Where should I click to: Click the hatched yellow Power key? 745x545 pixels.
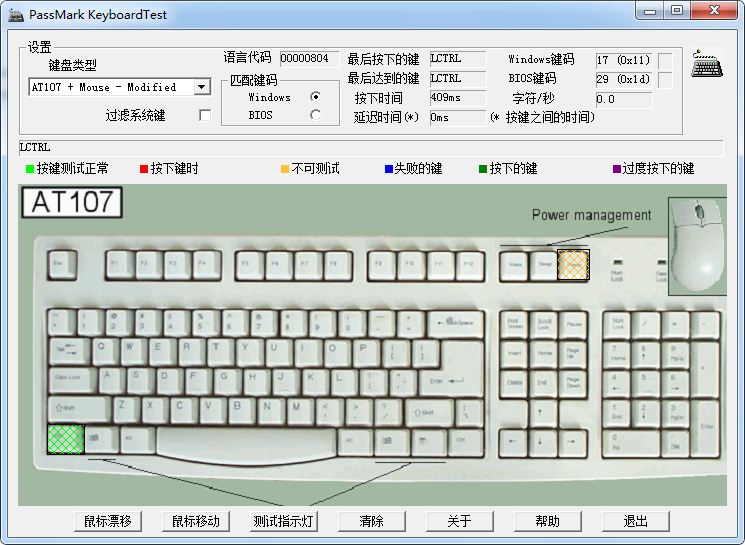573,265
